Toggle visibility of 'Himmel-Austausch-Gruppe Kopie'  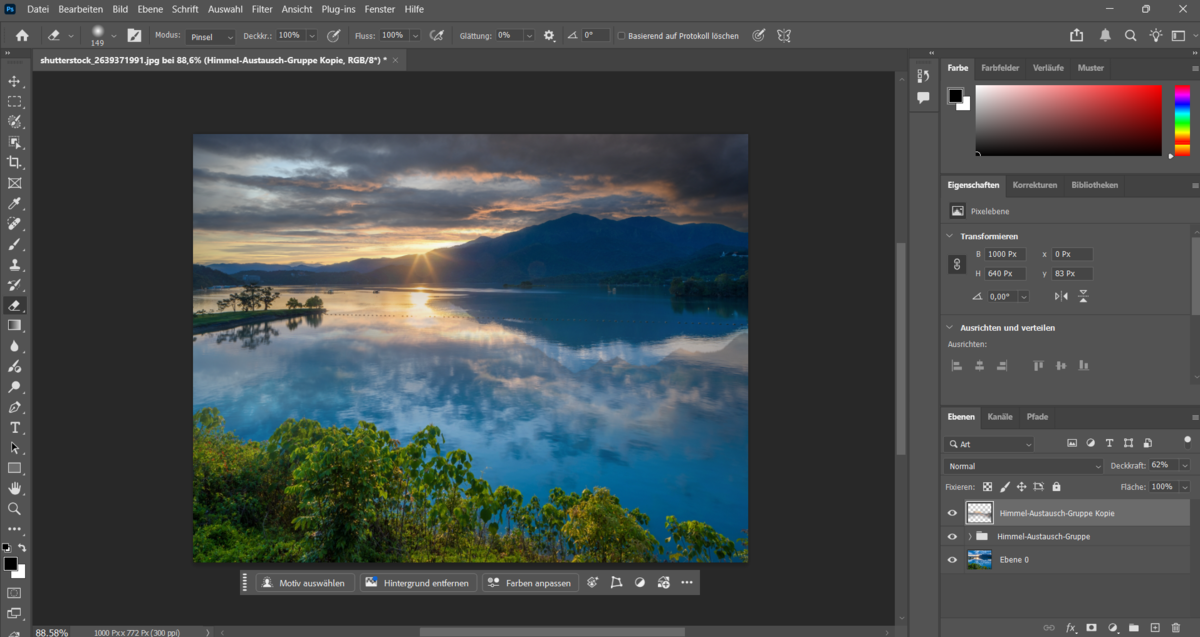point(952,513)
